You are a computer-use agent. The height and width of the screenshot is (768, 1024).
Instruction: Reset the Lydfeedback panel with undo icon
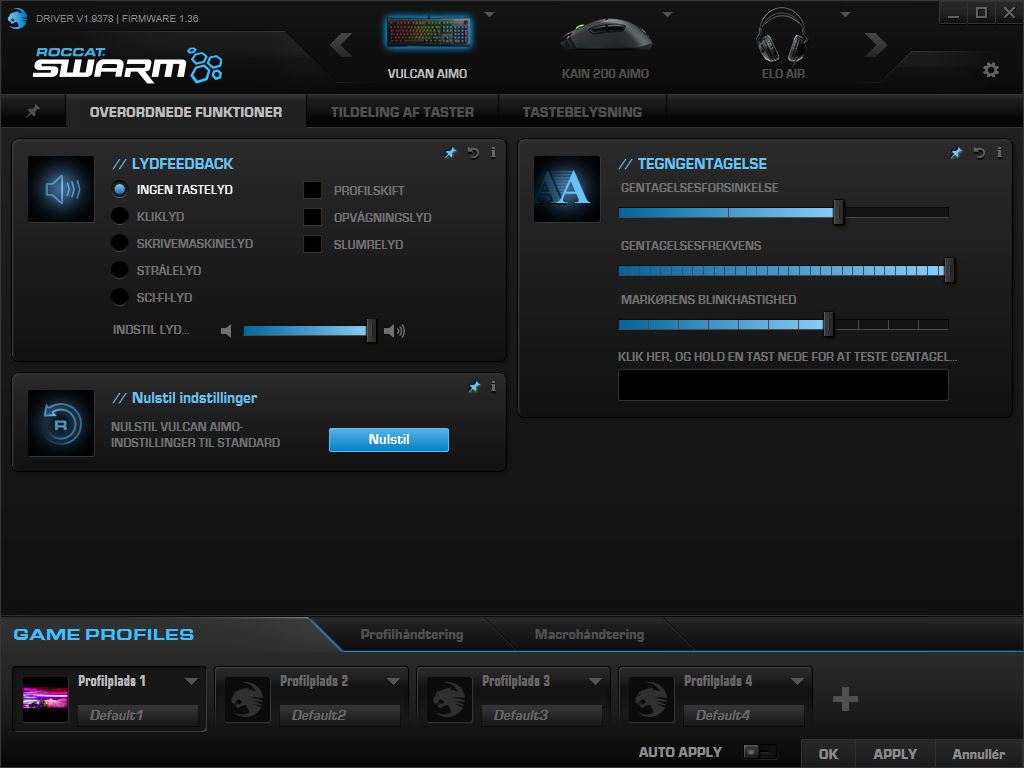click(473, 153)
